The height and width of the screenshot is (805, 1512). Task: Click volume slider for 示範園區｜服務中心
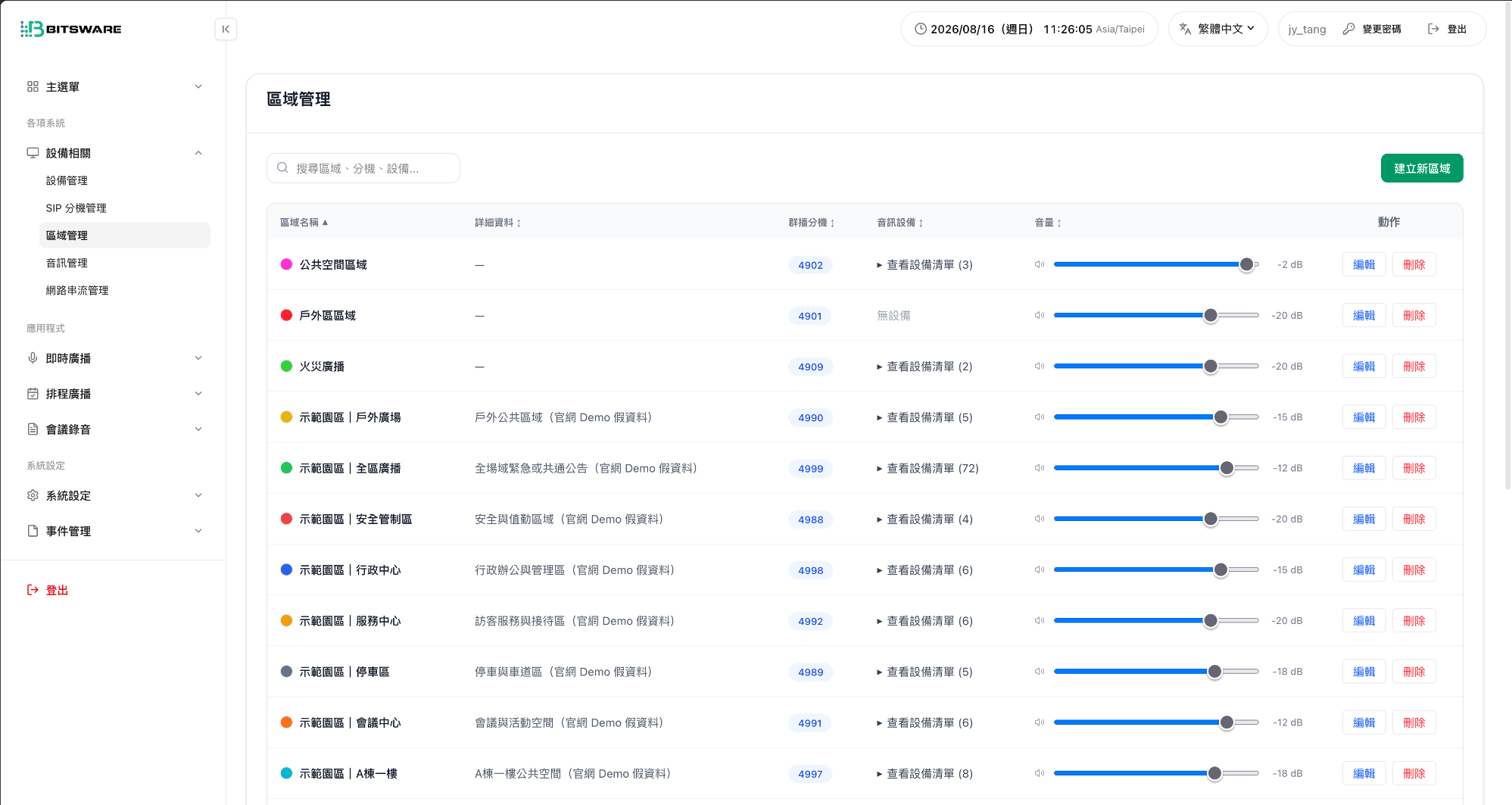[x=1155, y=620]
